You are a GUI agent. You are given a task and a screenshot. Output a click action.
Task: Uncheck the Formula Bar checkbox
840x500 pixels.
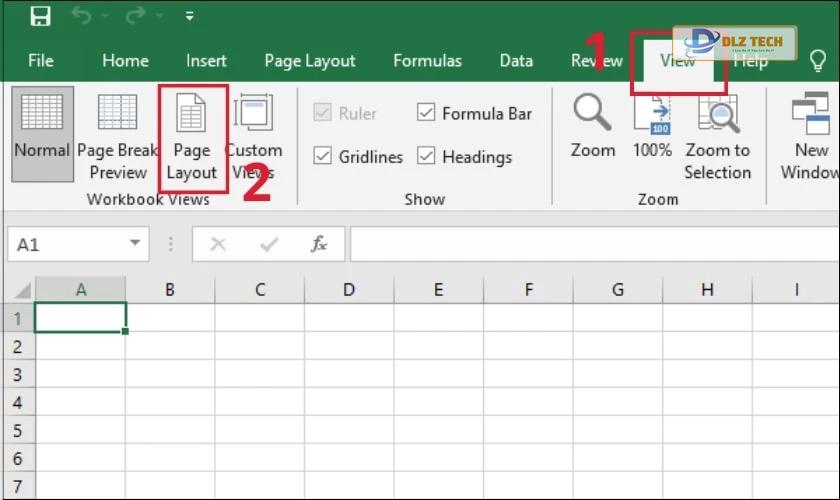[x=426, y=113]
